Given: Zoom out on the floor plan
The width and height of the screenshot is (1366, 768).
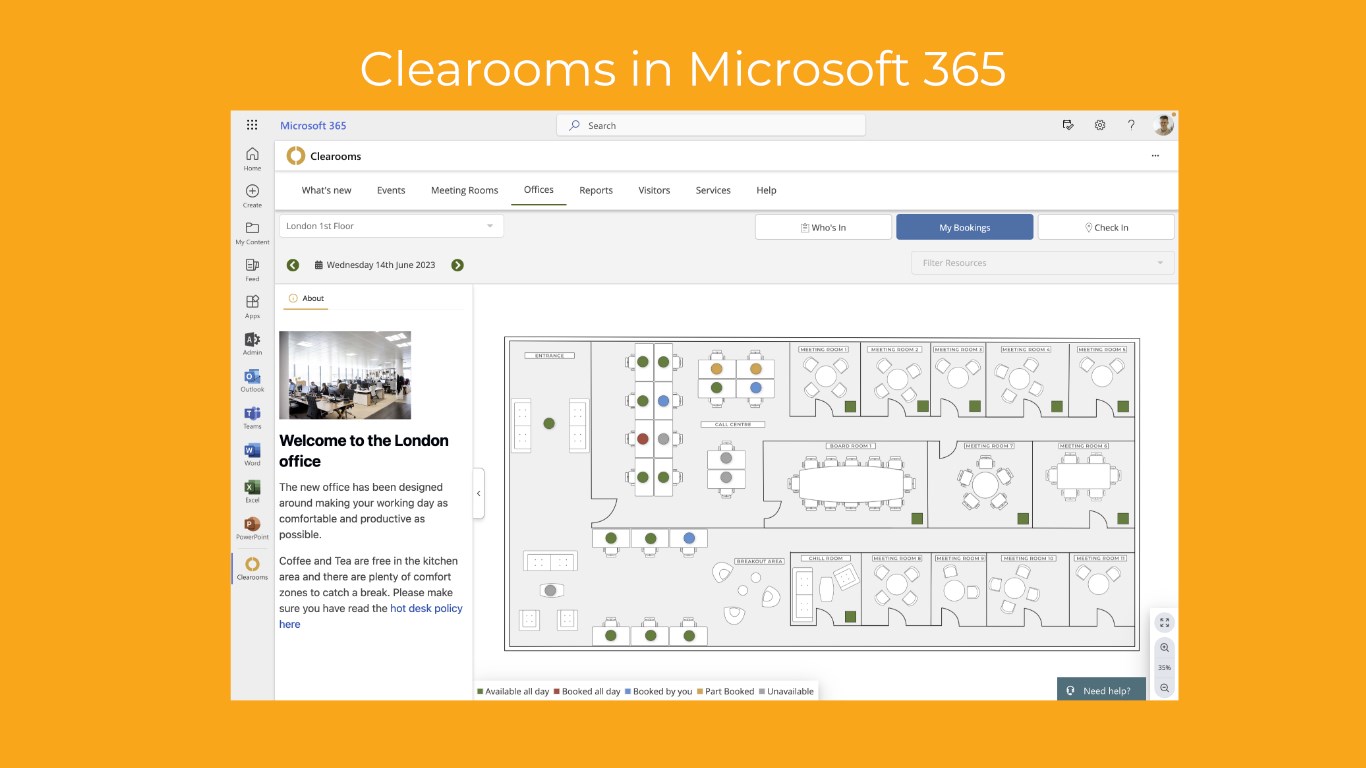Looking at the screenshot, I should coord(1164,688).
